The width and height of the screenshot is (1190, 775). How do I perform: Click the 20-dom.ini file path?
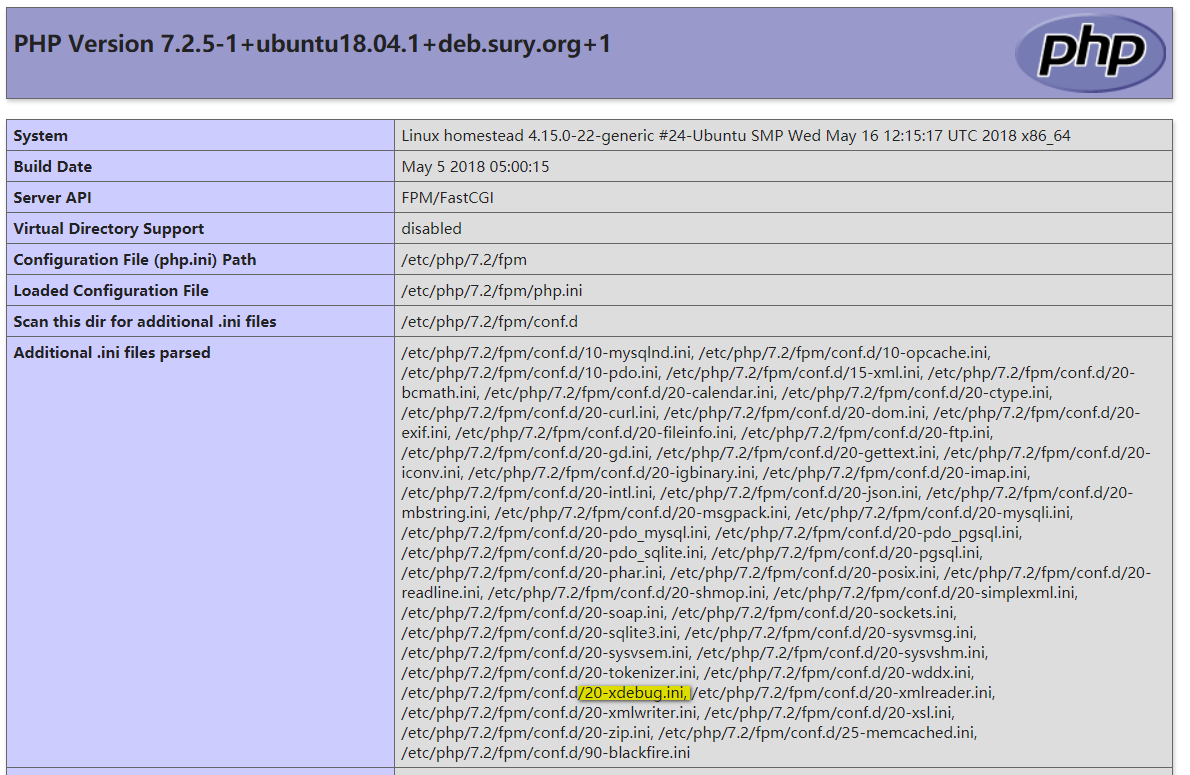click(795, 413)
